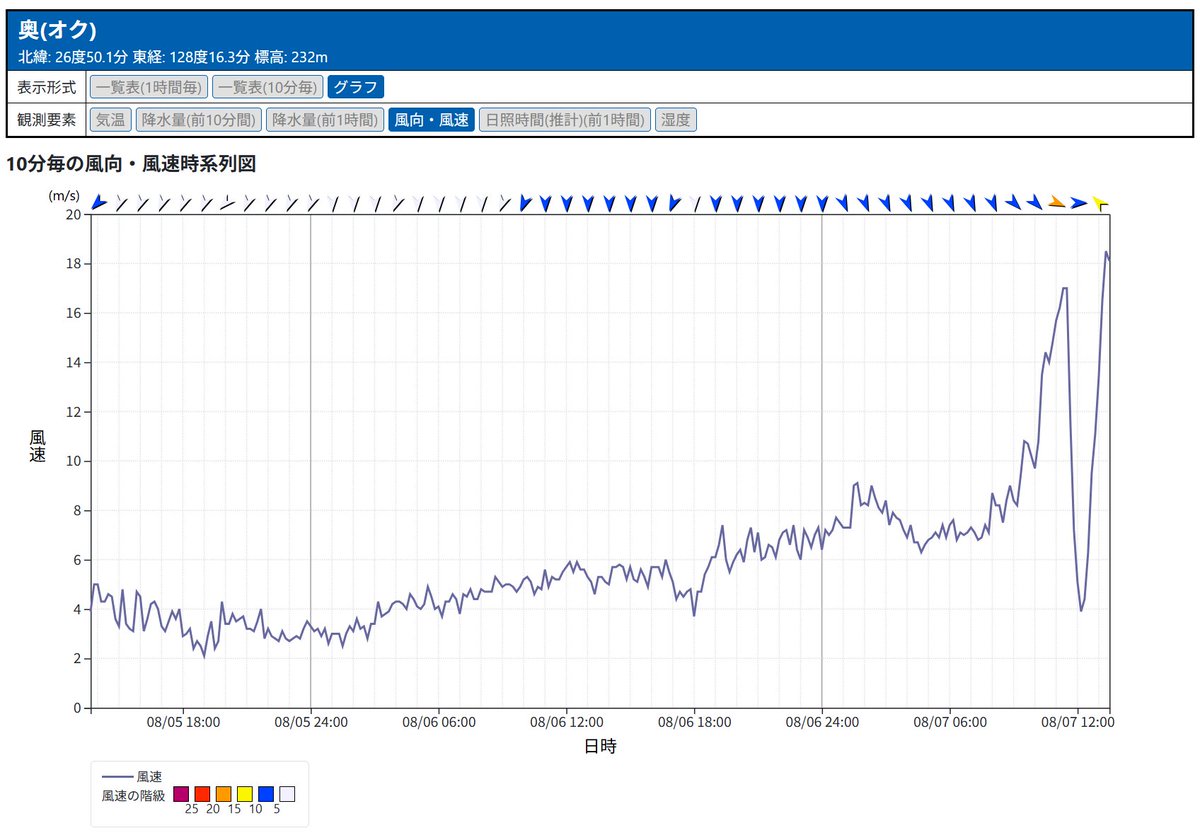Click the 08/07 12:00 axis label

point(1078,721)
